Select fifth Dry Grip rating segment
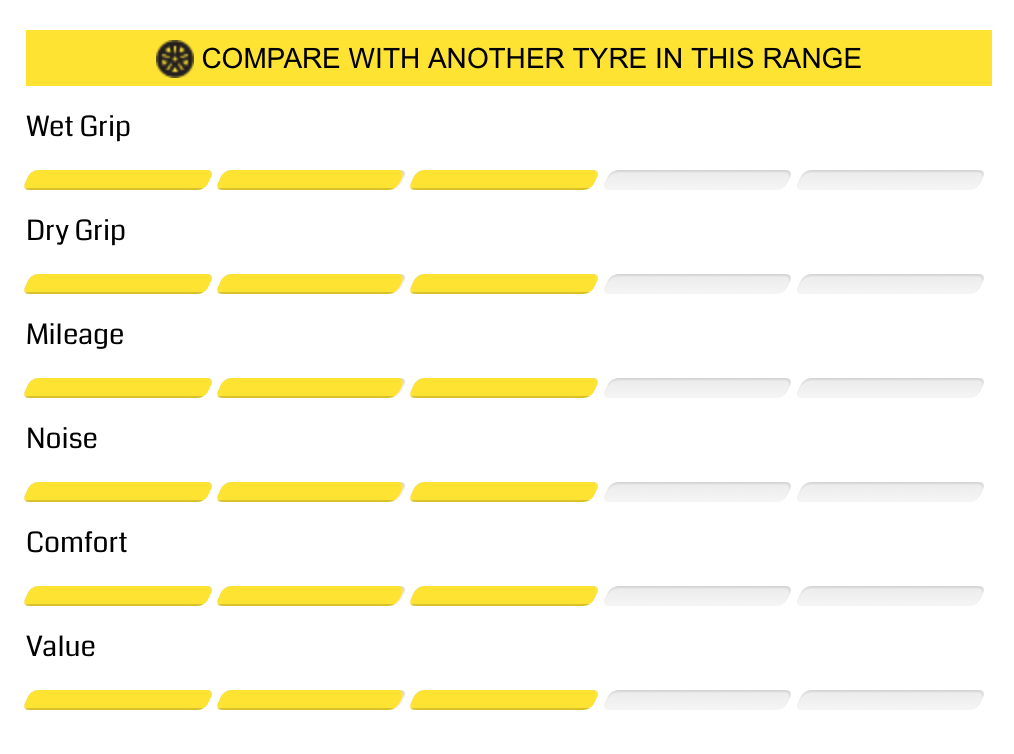1014x754 pixels. [890, 284]
